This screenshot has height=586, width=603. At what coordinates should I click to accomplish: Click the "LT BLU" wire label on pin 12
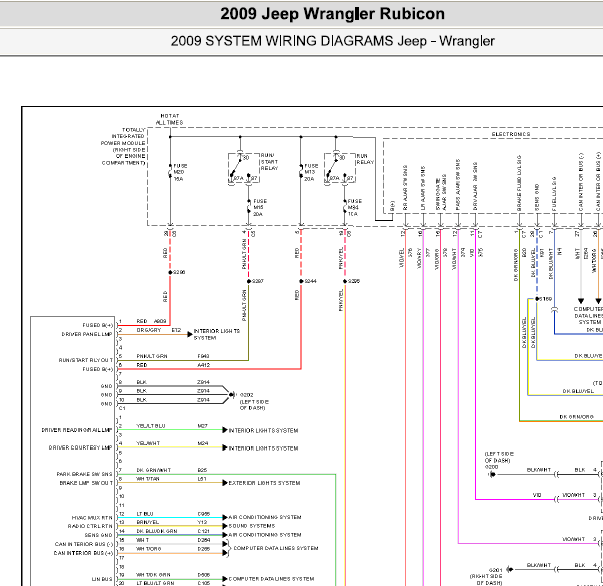[145, 514]
